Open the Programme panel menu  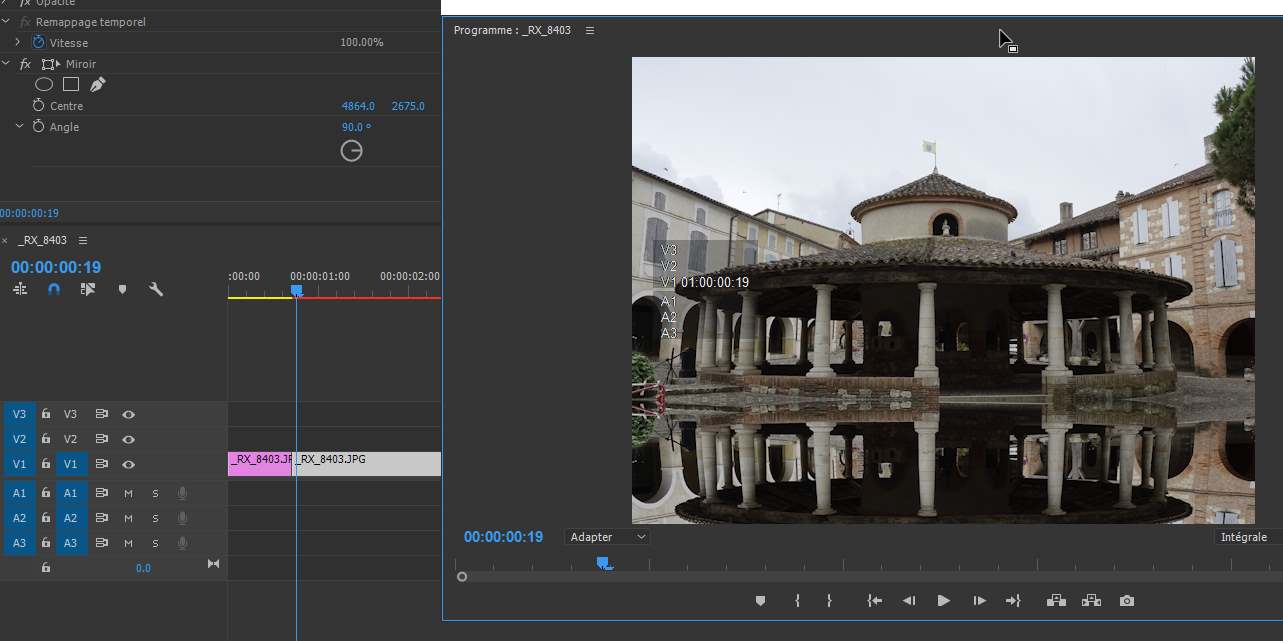[x=590, y=31]
